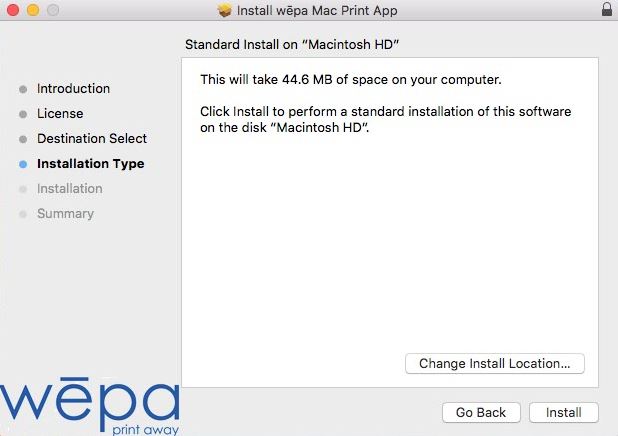Select the License step in sidebar
This screenshot has height=436, width=618.
tap(60, 114)
